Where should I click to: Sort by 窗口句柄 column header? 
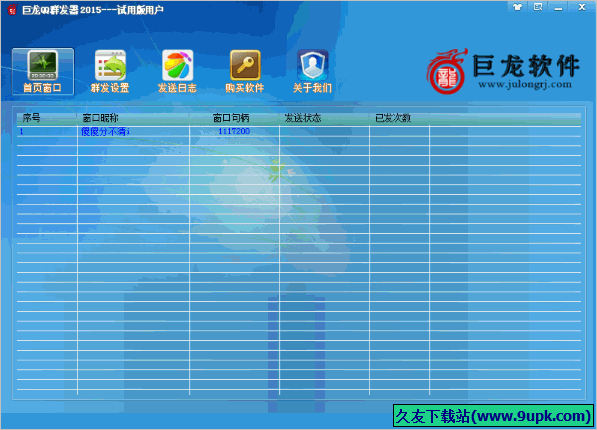(x=235, y=118)
